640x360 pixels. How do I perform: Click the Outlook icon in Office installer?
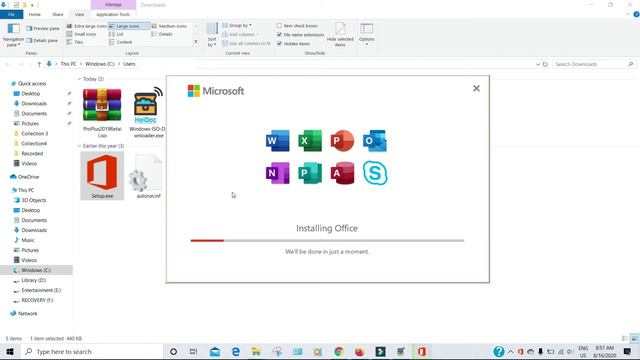click(x=375, y=141)
